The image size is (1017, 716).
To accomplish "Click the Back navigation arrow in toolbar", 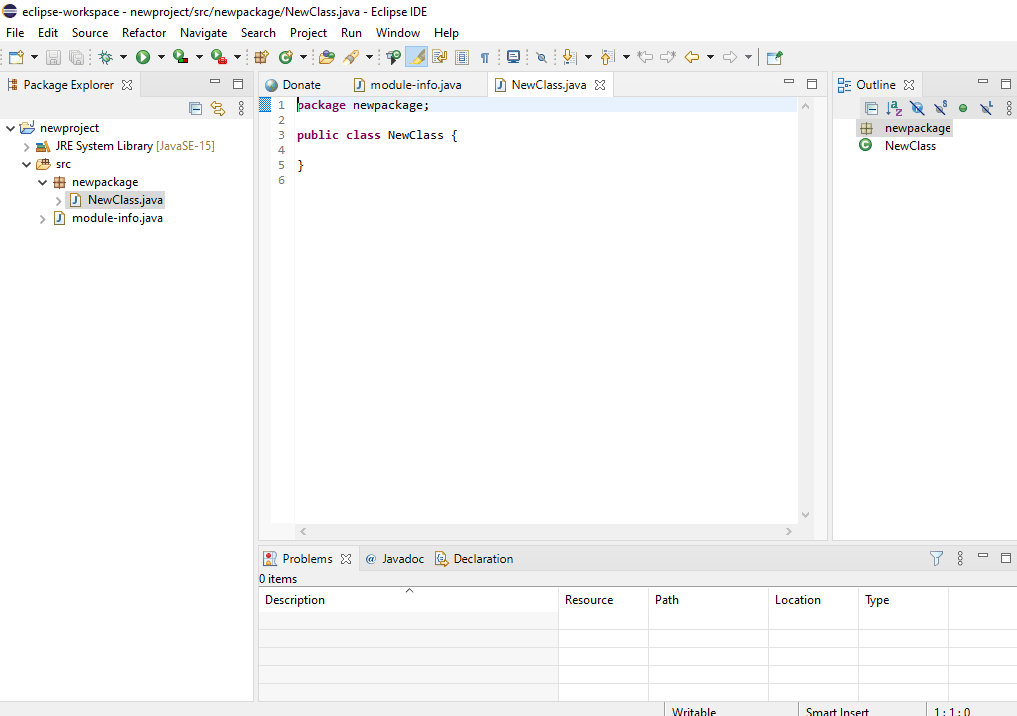I will click(691, 58).
